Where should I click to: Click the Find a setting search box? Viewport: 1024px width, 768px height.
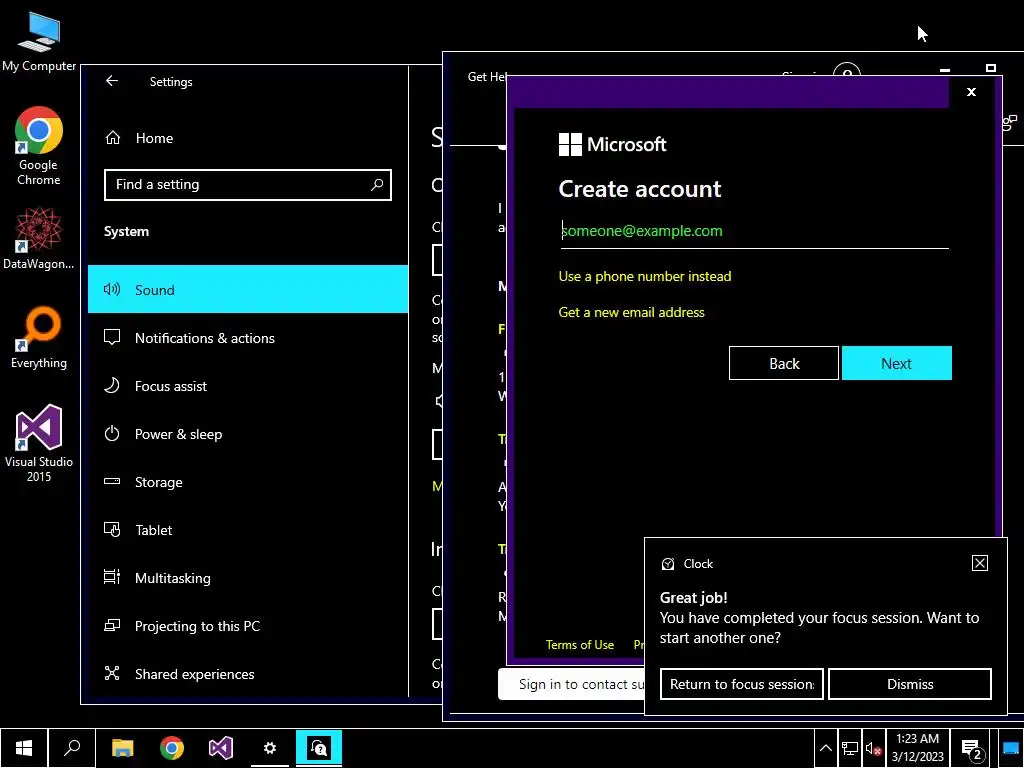248,185
